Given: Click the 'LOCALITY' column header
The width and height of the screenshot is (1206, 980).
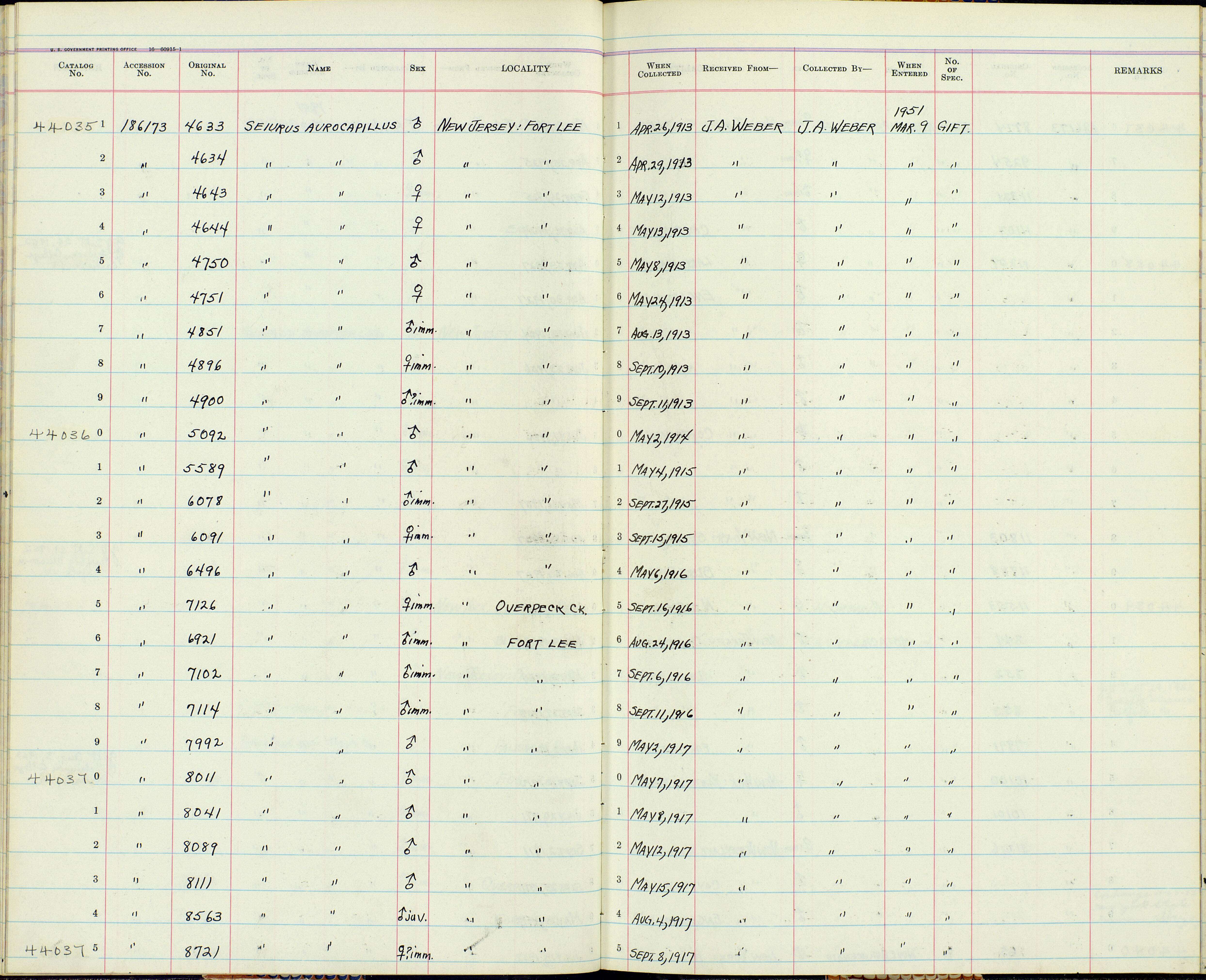Looking at the screenshot, I should coord(526,68).
